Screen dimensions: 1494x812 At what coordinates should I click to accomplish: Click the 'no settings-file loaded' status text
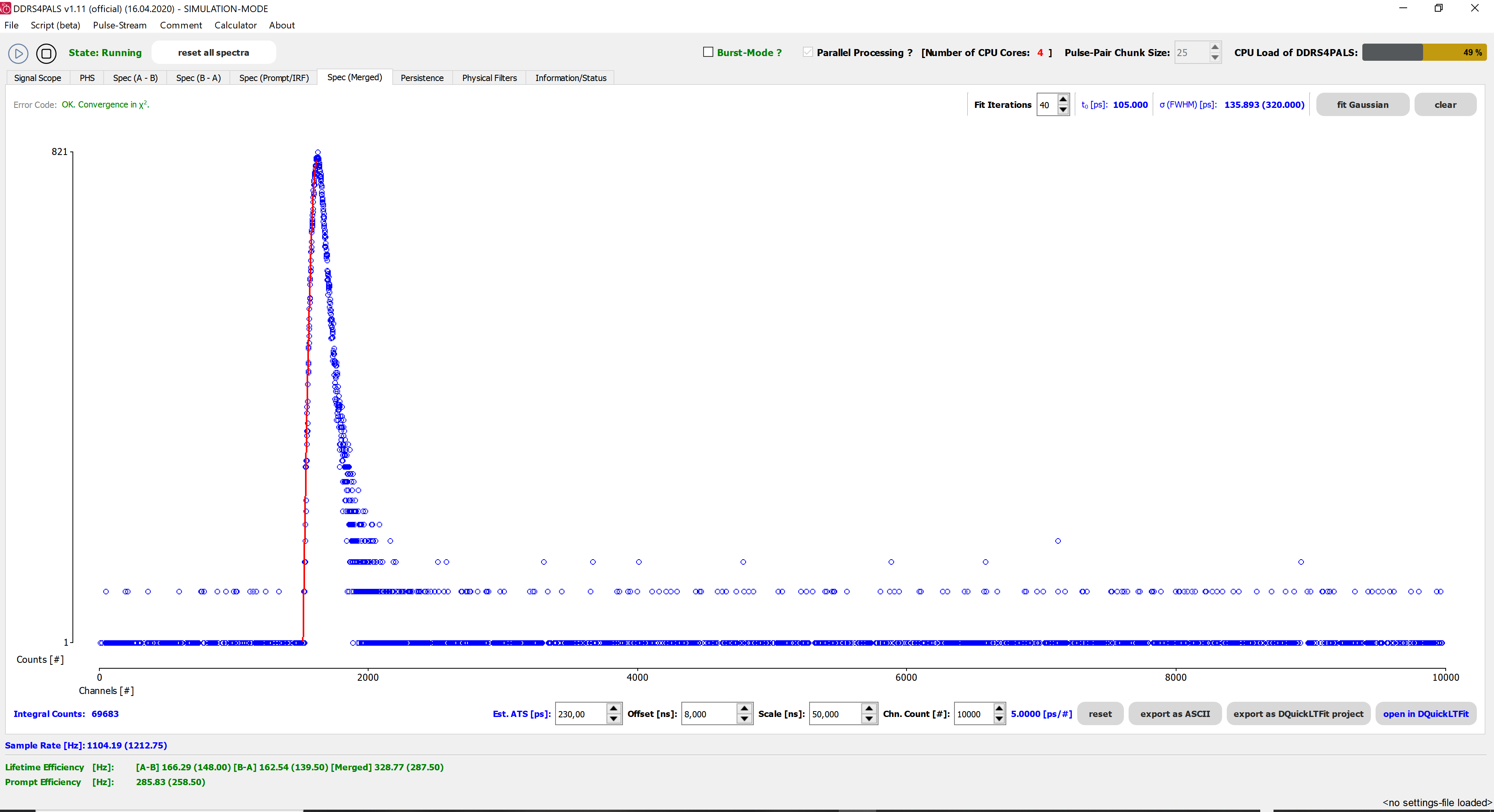pos(1437,802)
